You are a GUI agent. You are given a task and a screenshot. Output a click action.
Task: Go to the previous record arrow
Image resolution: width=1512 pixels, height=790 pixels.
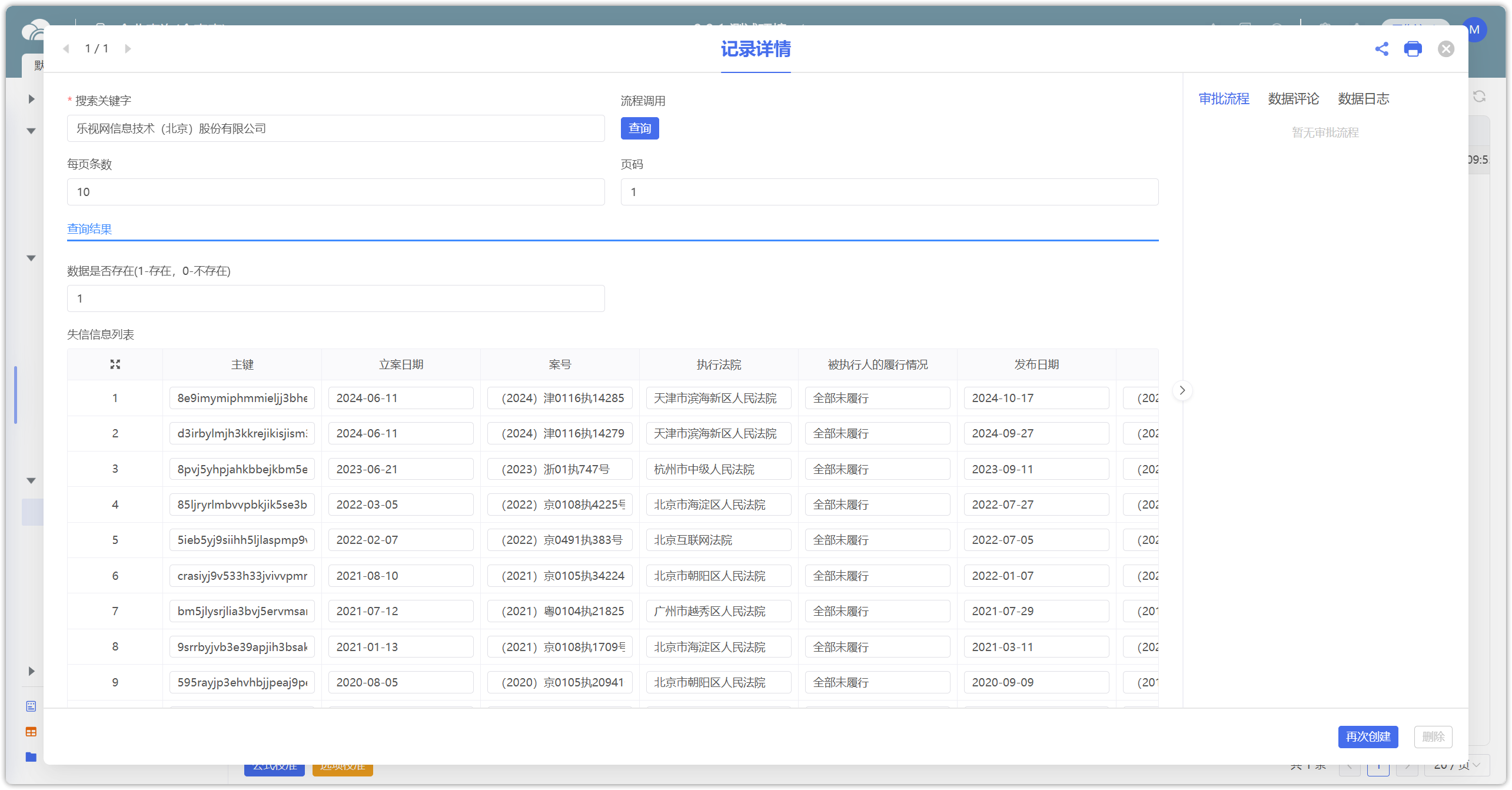pyautogui.click(x=67, y=49)
